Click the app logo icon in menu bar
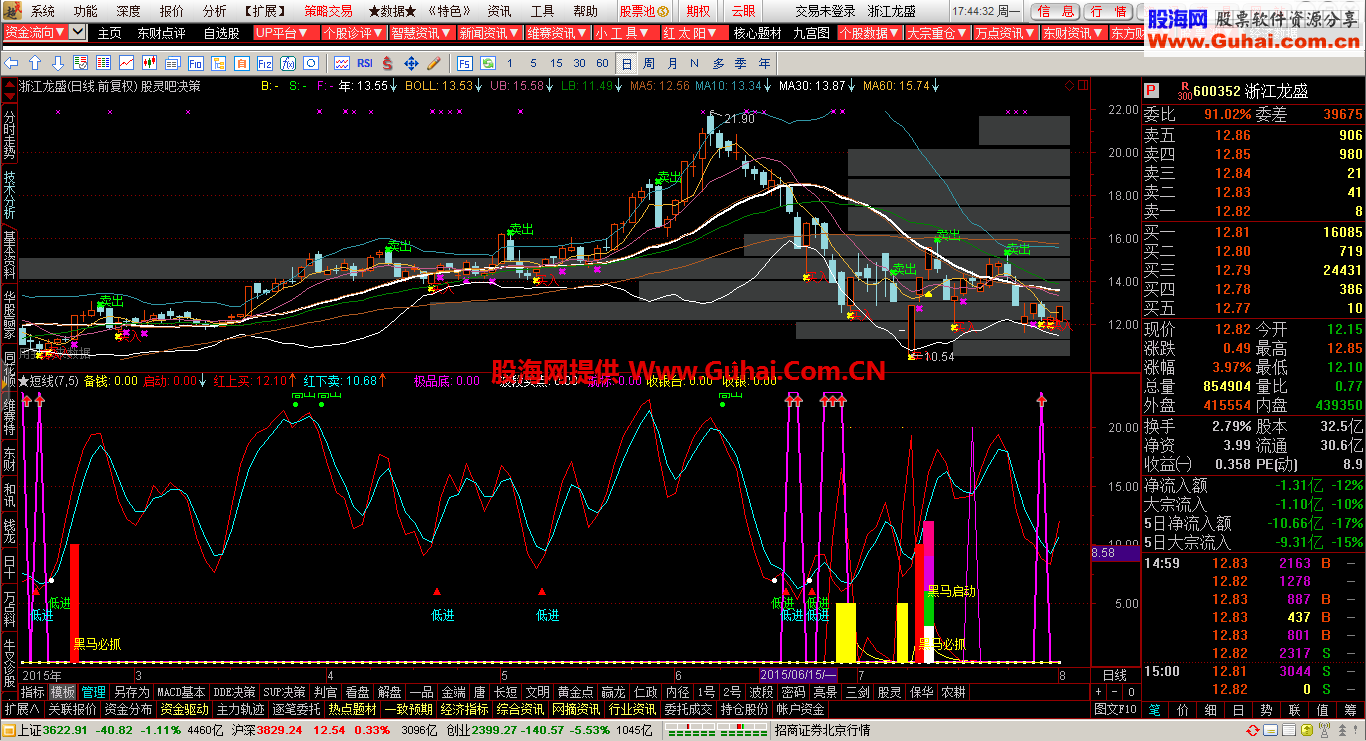Image resolution: width=1366 pixels, height=741 pixels. coord(13,11)
